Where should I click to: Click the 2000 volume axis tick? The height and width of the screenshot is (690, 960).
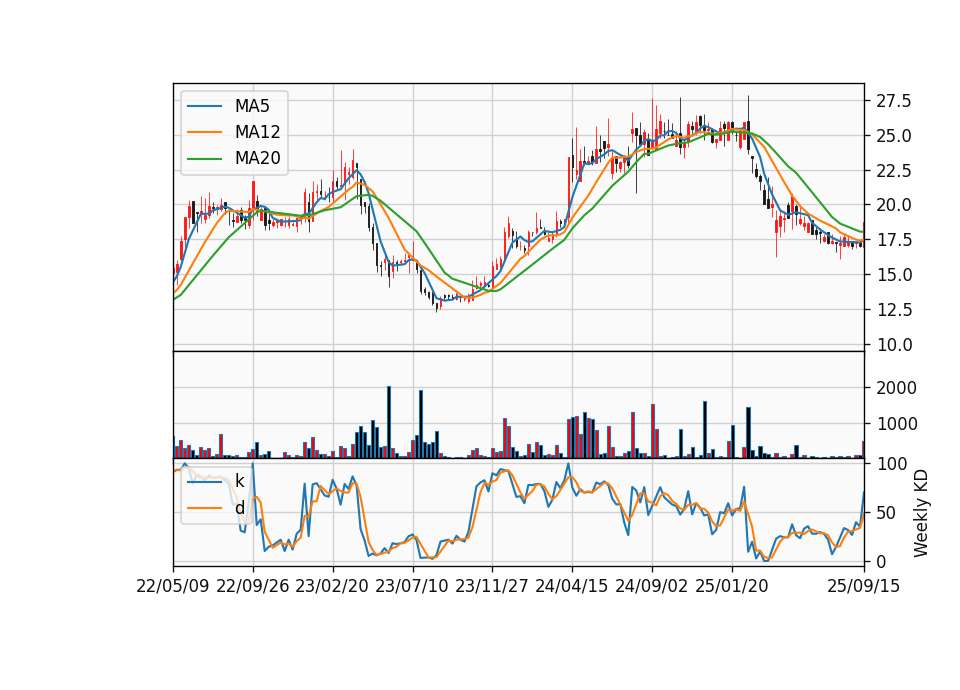tap(896, 388)
